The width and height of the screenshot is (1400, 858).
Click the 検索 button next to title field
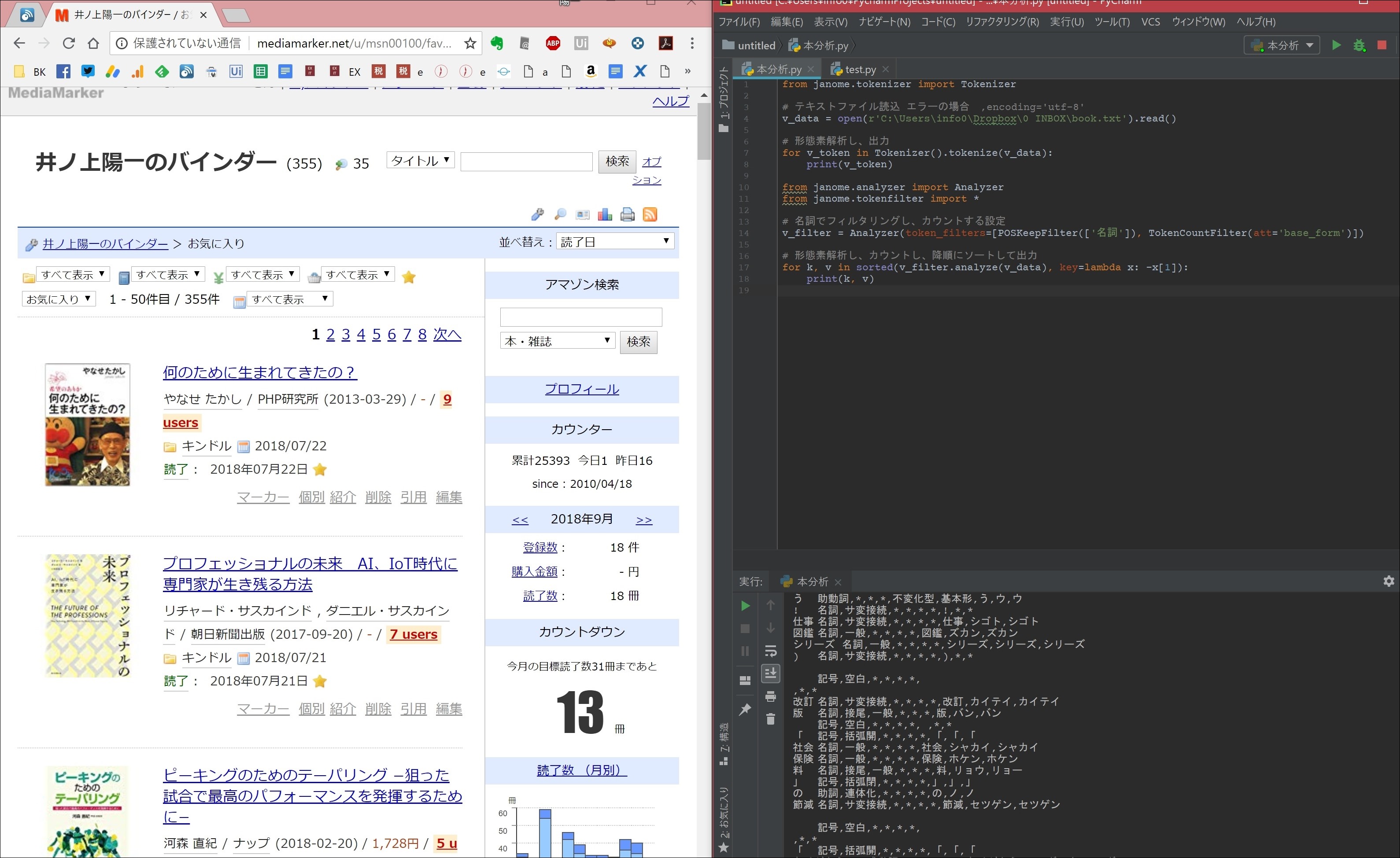tap(617, 161)
